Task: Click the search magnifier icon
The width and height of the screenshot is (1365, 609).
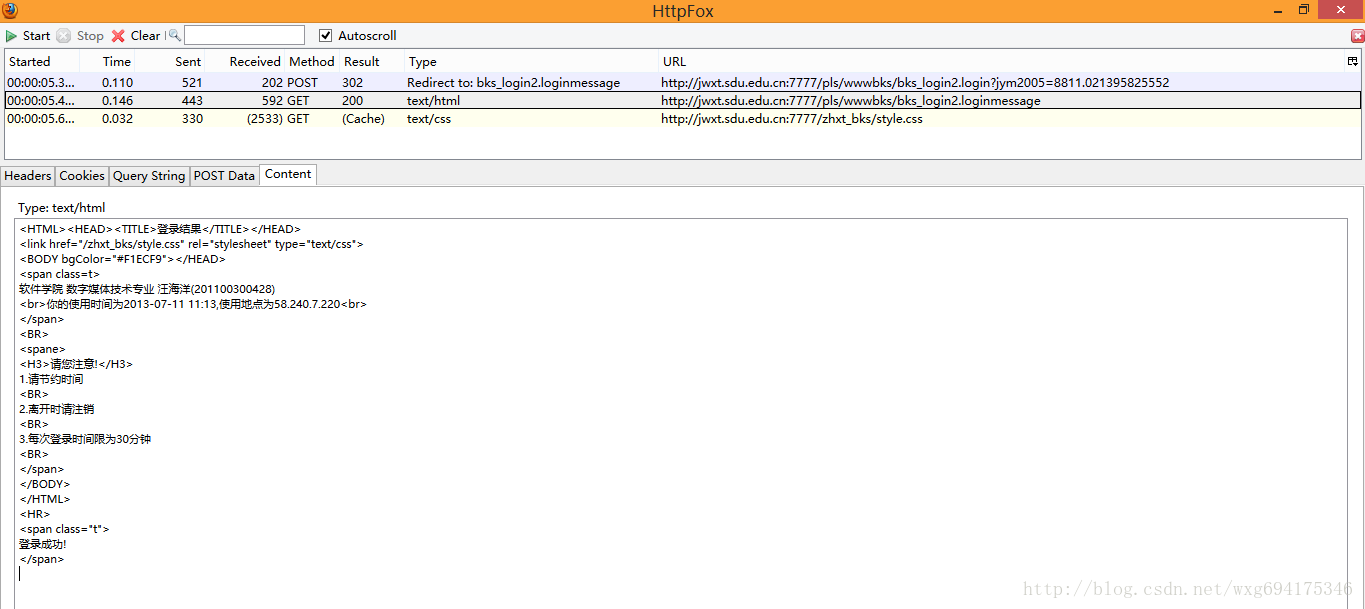Action: [x=174, y=36]
